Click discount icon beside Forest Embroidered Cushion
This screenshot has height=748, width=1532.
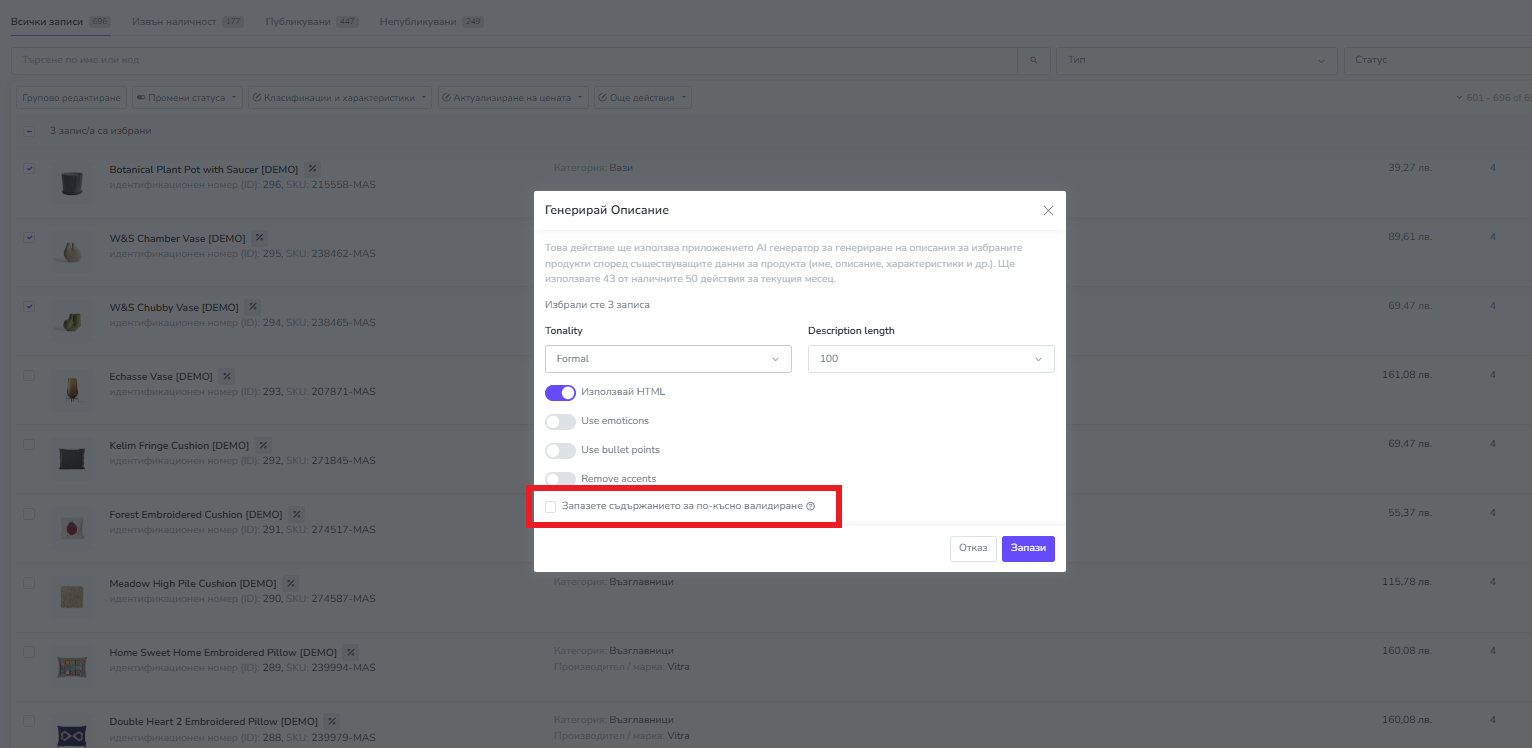pyautogui.click(x=297, y=514)
